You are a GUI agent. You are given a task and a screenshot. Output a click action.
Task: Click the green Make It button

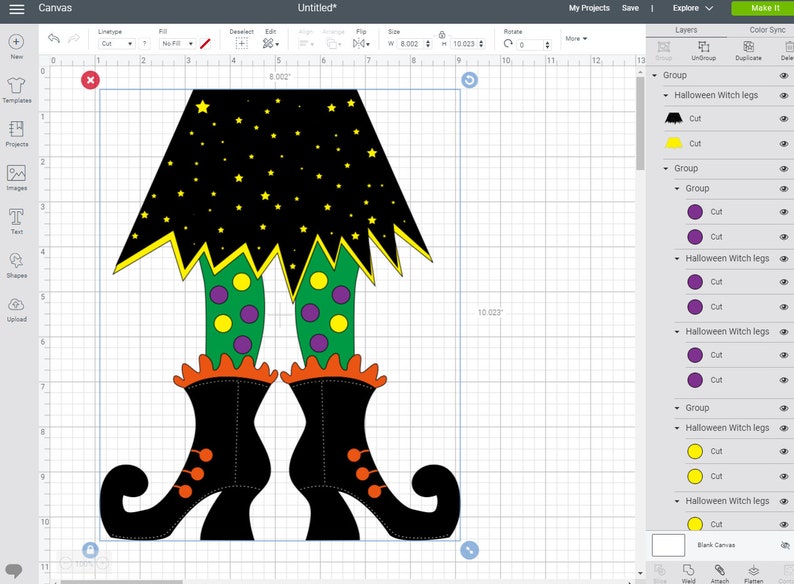[765, 8]
